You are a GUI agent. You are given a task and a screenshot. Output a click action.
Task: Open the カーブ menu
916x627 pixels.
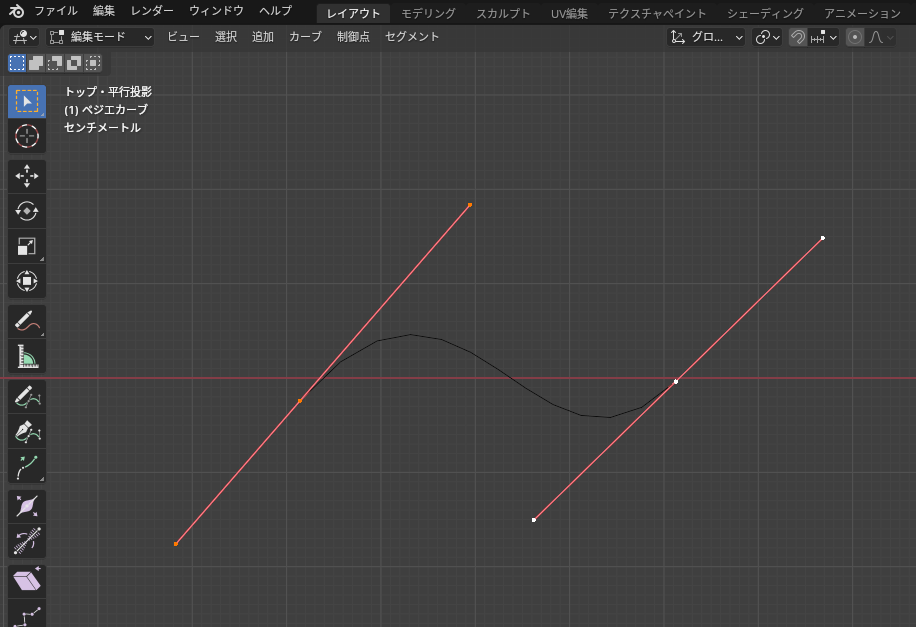coord(306,37)
